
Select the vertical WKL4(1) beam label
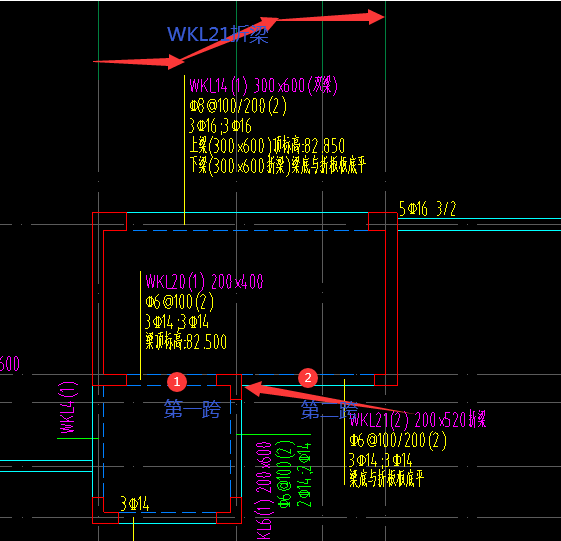click(x=68, y=408)
